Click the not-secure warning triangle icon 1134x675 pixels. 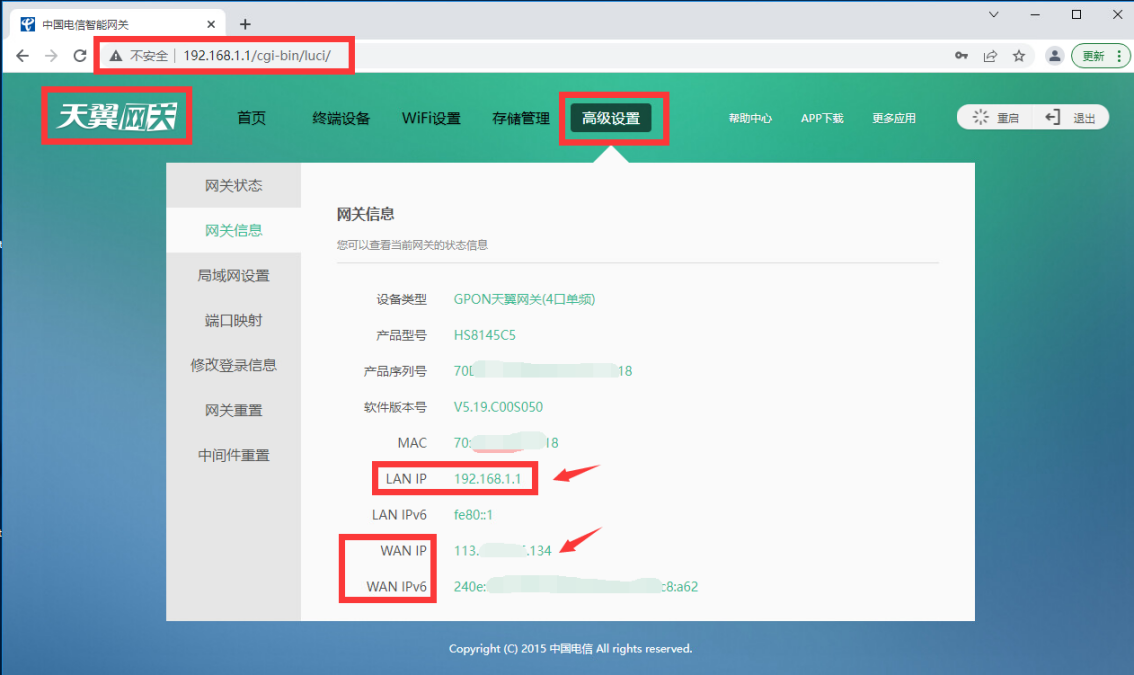click(x=116, y=56)
